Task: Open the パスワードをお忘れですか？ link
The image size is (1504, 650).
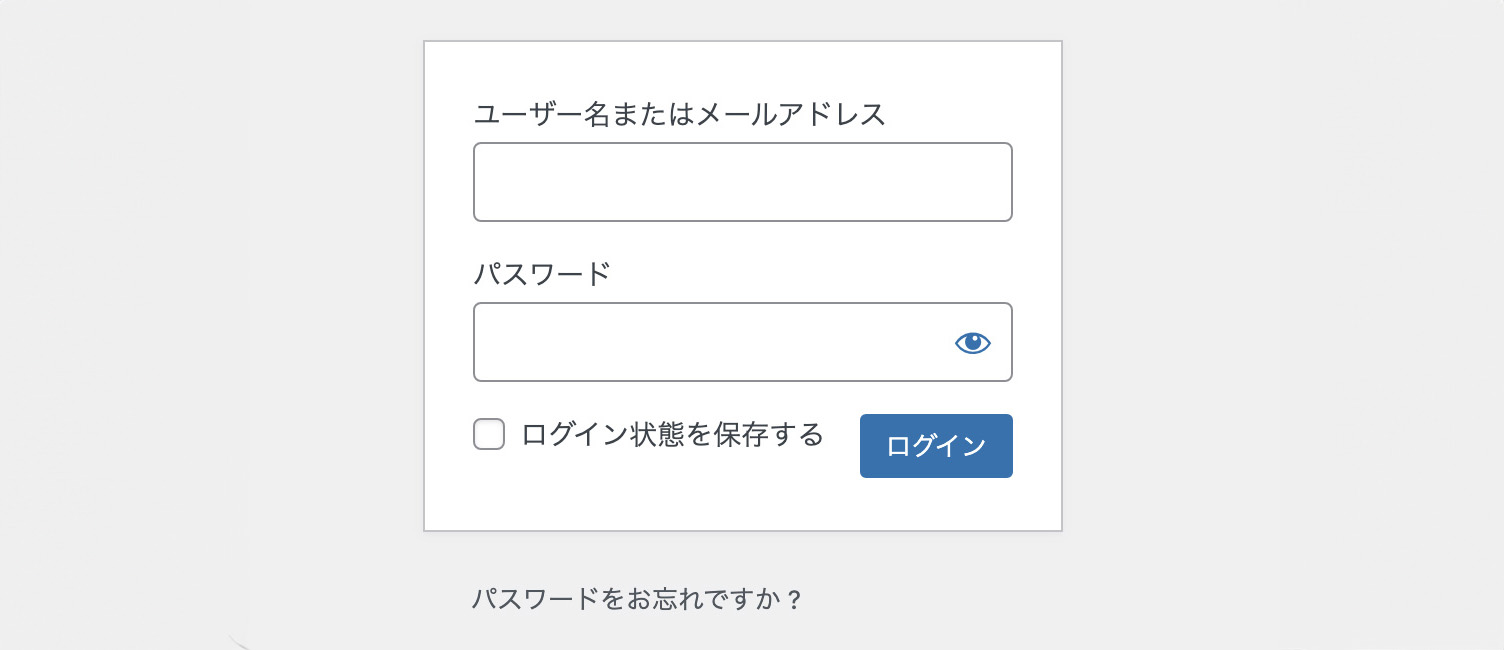Action: pyautogui.click(x=637, y=600)
